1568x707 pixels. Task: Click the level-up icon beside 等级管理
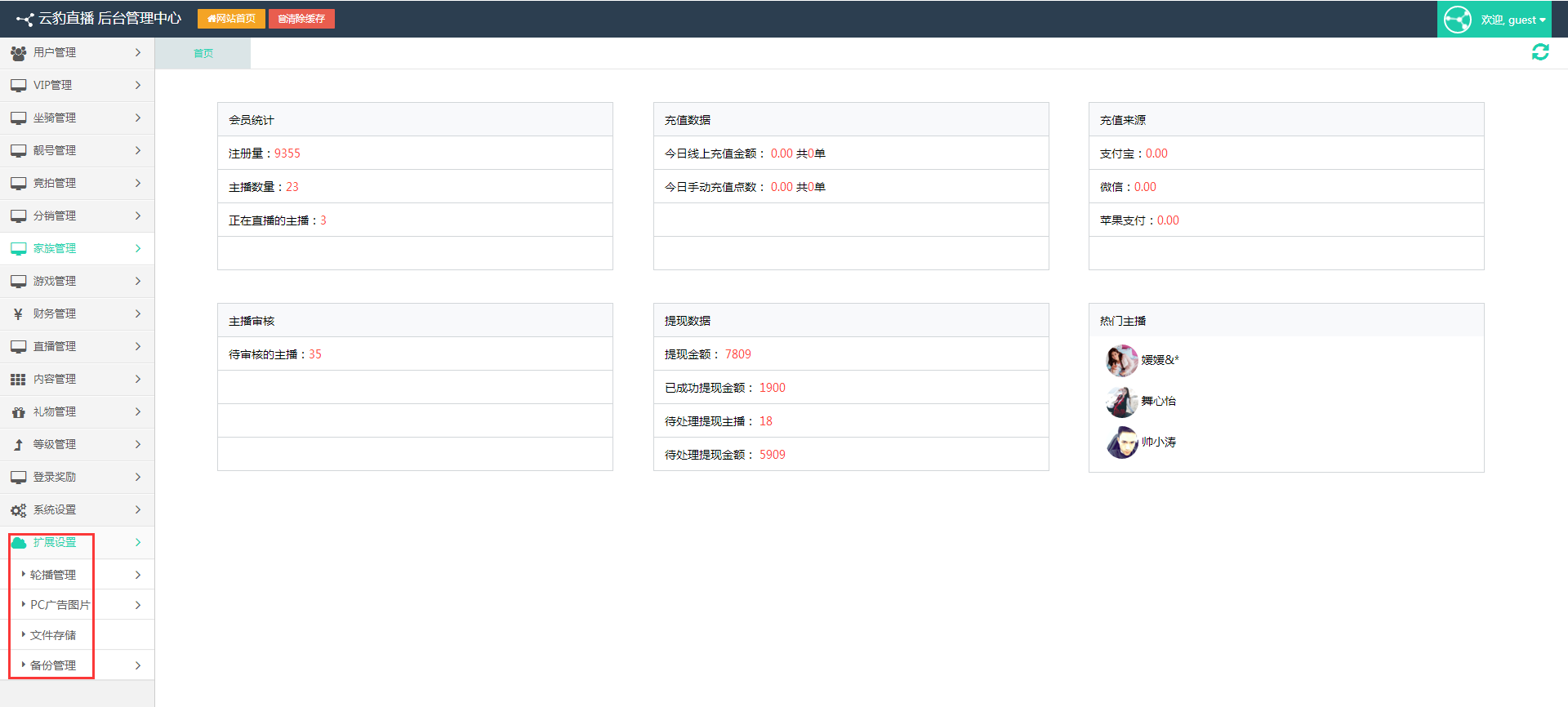click(x=18, y=445)
